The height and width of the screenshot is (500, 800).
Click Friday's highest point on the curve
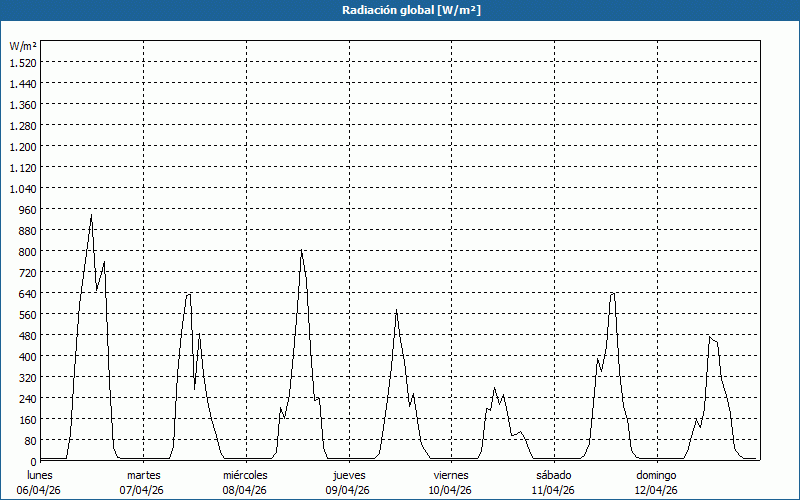click(494, 388)
